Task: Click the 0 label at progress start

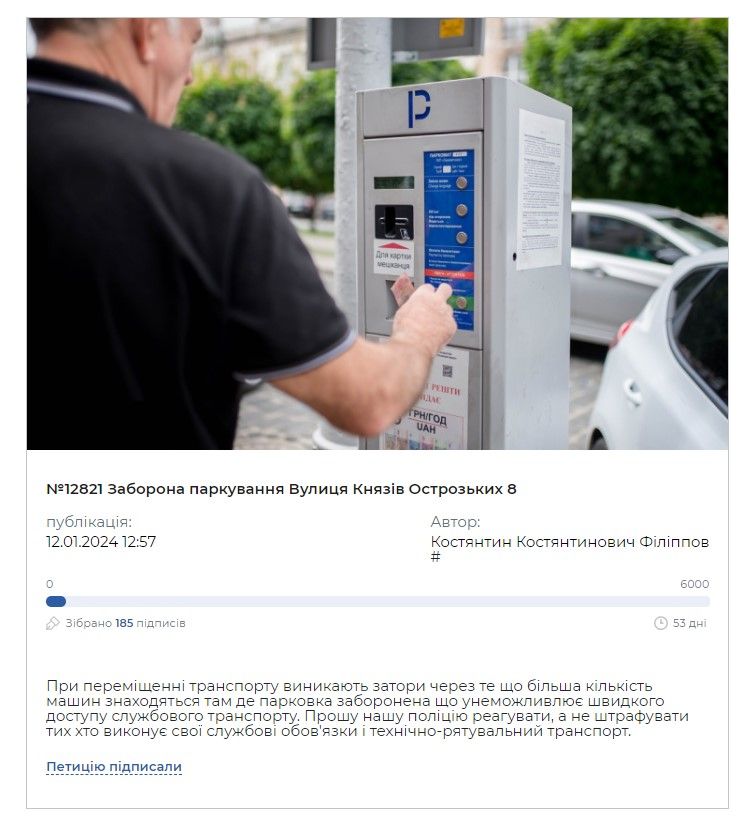Action: (x=49, y=584)
